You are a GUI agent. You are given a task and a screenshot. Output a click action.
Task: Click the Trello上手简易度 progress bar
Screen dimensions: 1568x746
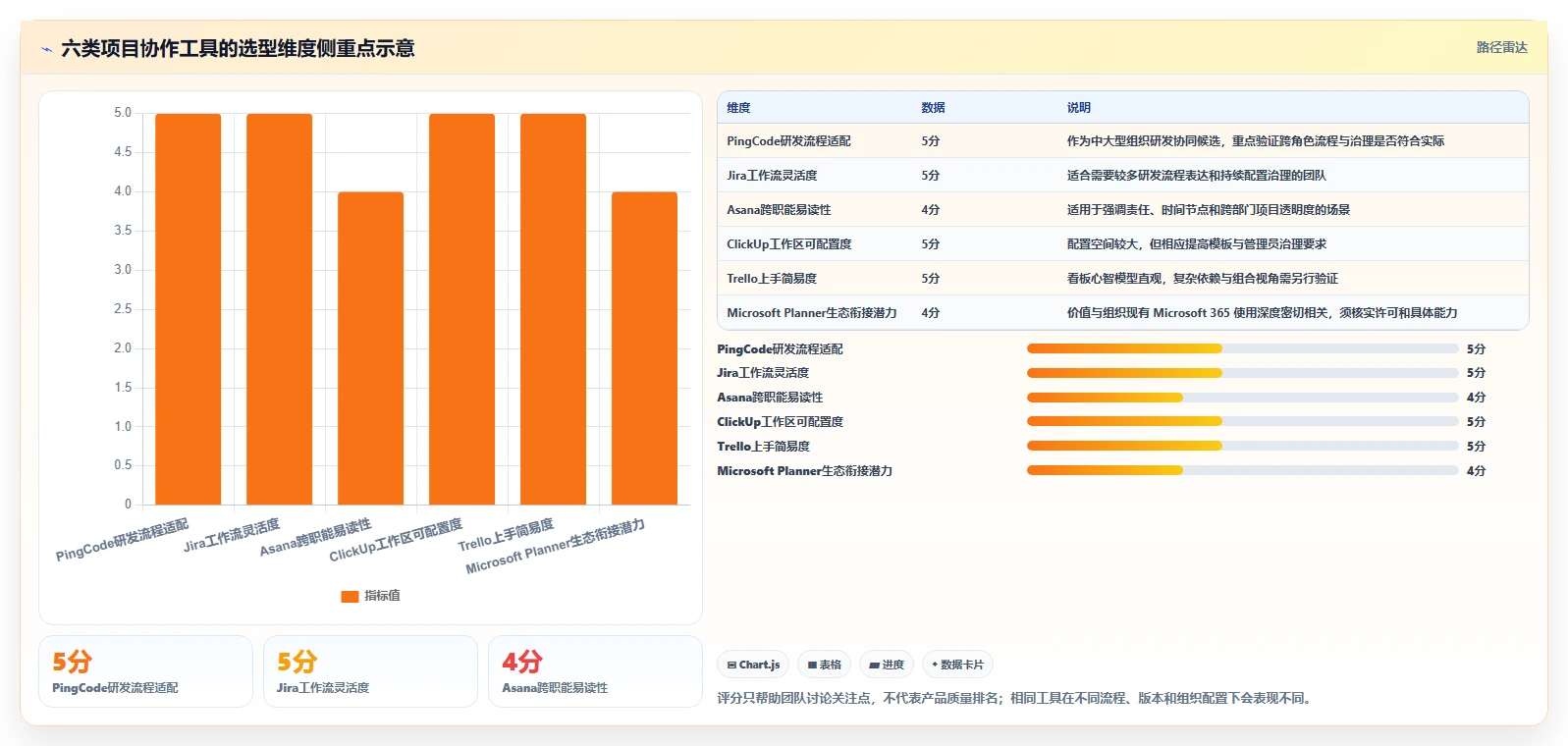pos(1242,447)
